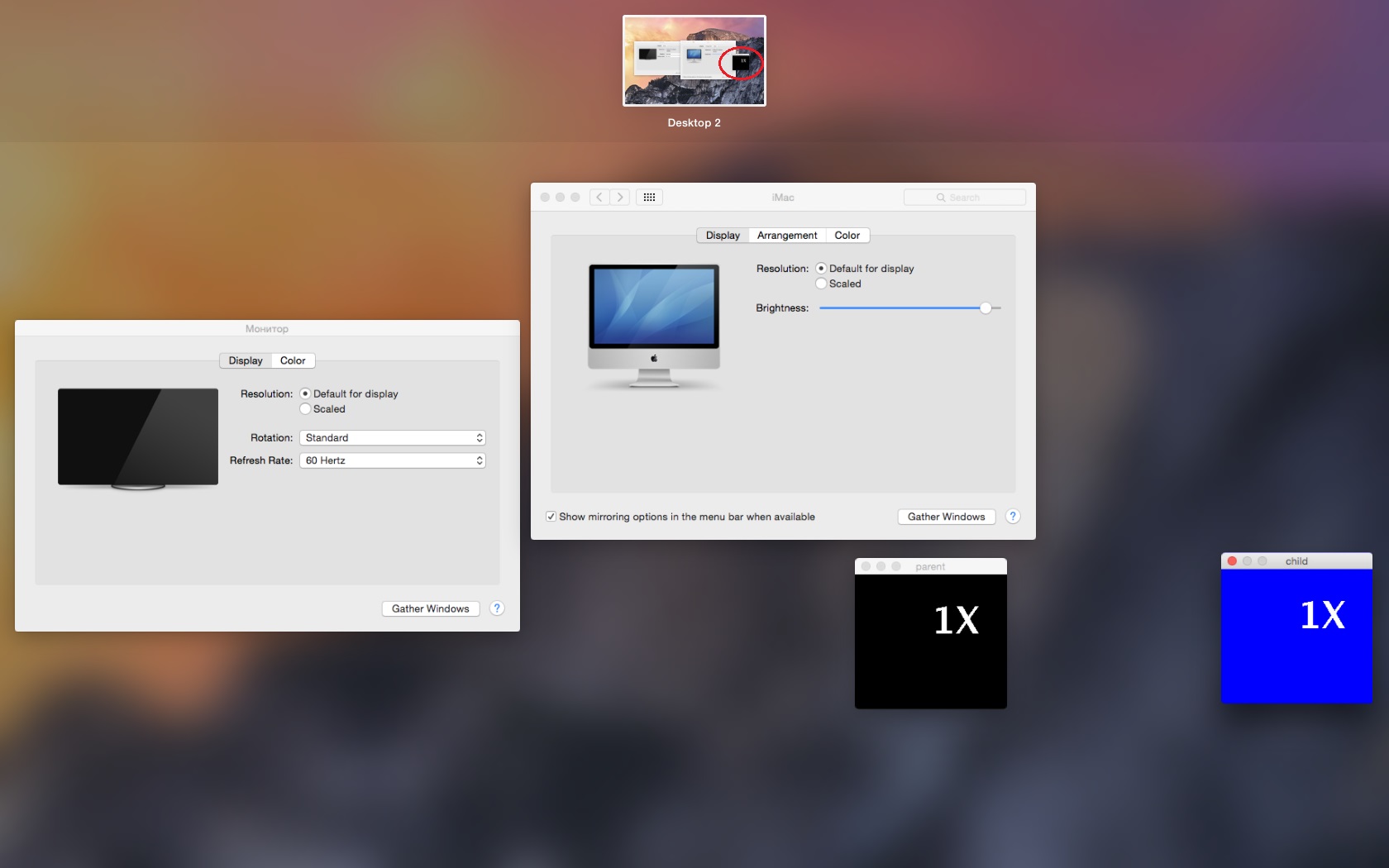Click the iMac display image
Screen dimensions: 1389x868
[x=653, y=325]
